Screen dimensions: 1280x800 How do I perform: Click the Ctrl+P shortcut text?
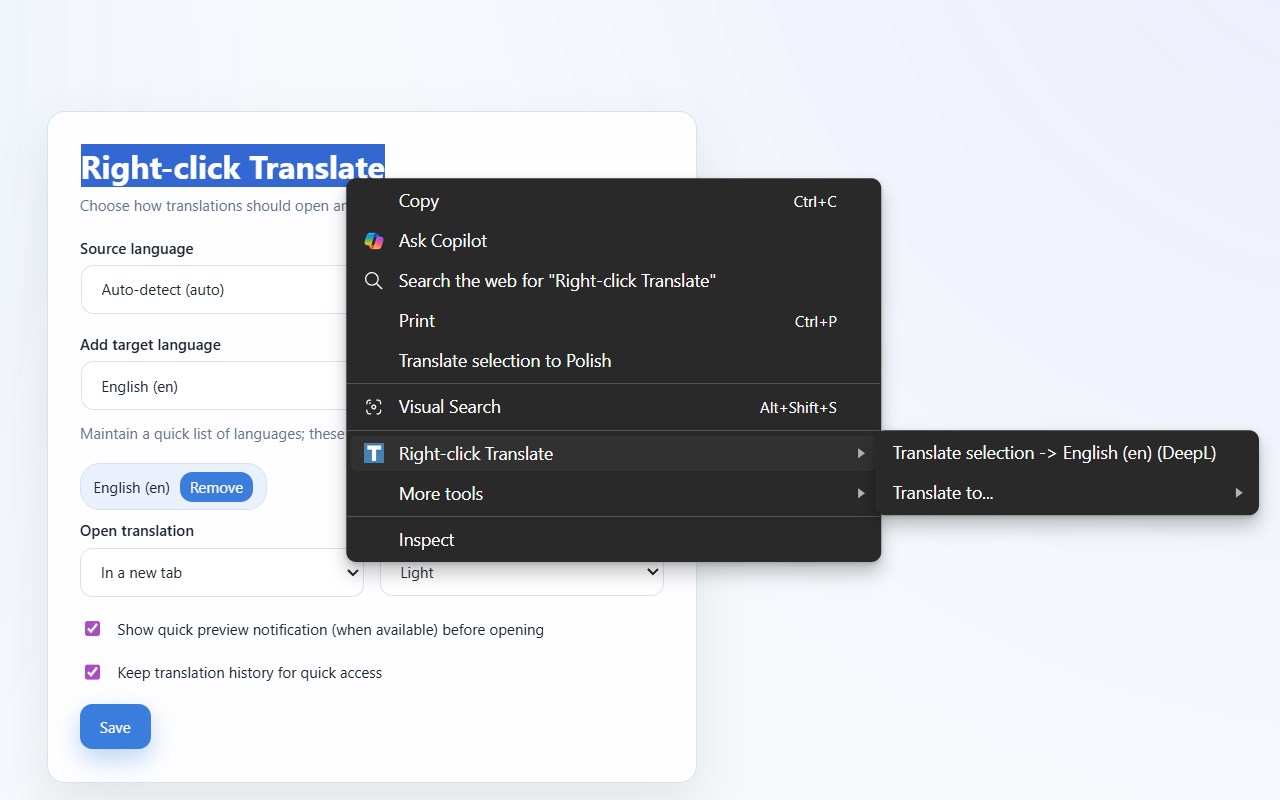[816, 322]
